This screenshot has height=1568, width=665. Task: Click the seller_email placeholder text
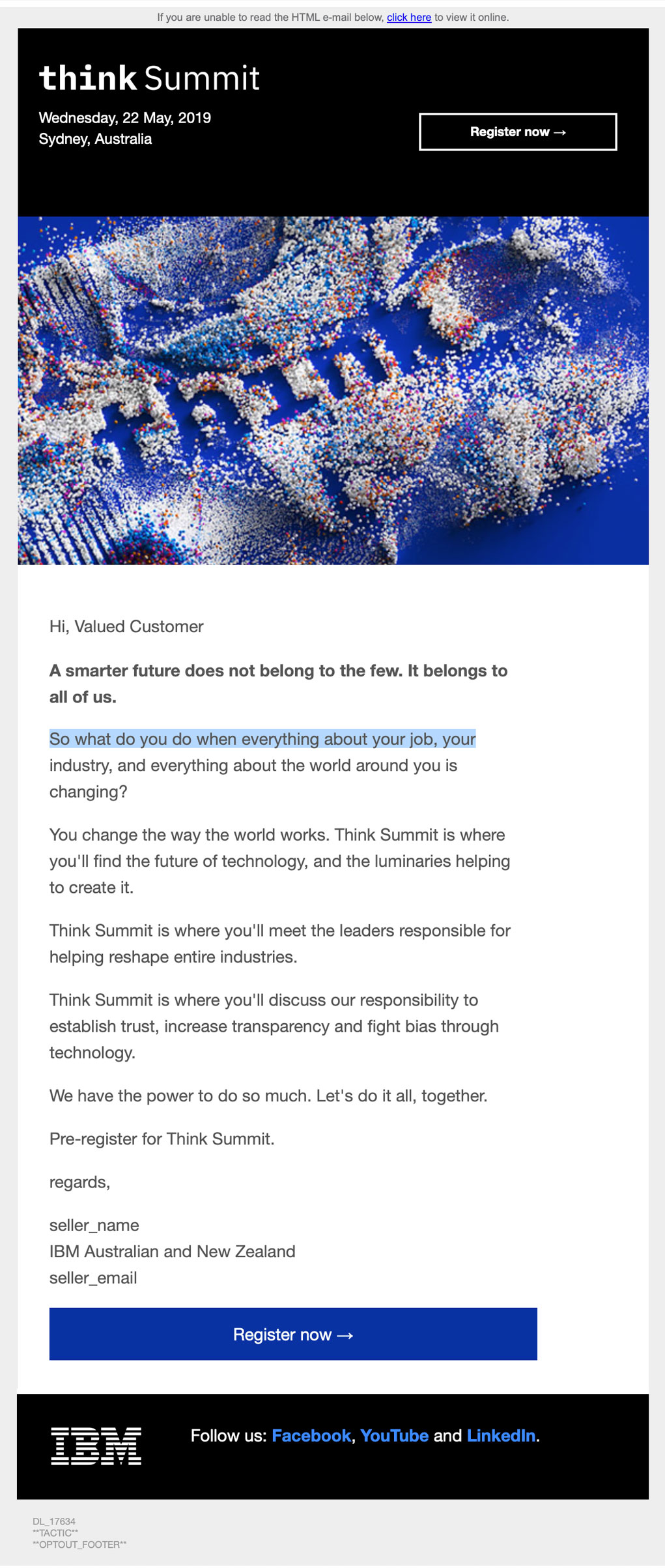(x=93, y=1277)
